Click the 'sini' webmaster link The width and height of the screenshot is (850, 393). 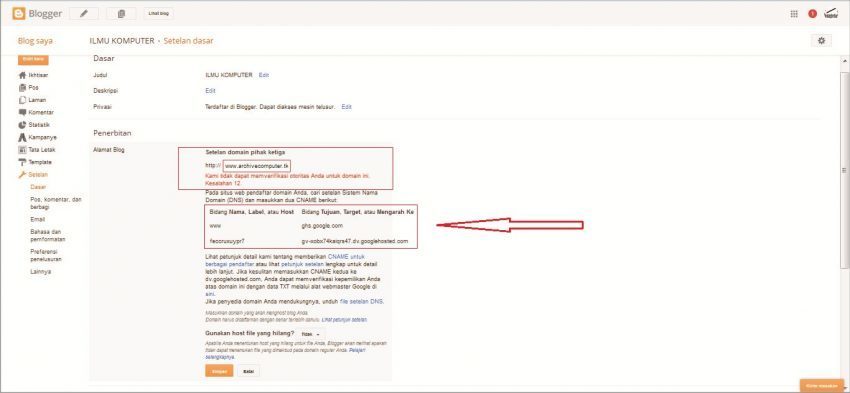tap(210, 293)
